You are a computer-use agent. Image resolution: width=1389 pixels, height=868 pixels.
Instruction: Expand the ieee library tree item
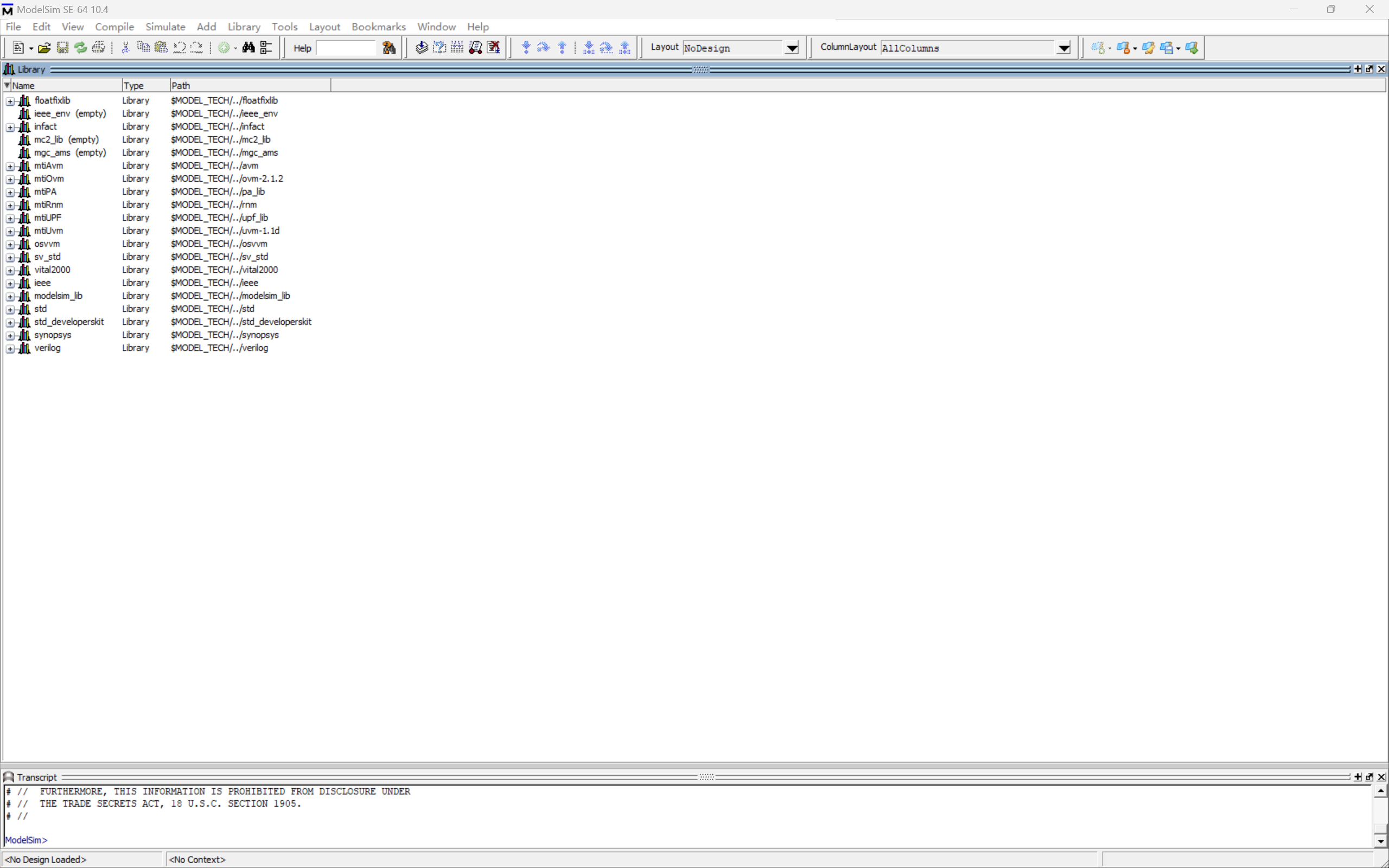click(x=10, y=283)
